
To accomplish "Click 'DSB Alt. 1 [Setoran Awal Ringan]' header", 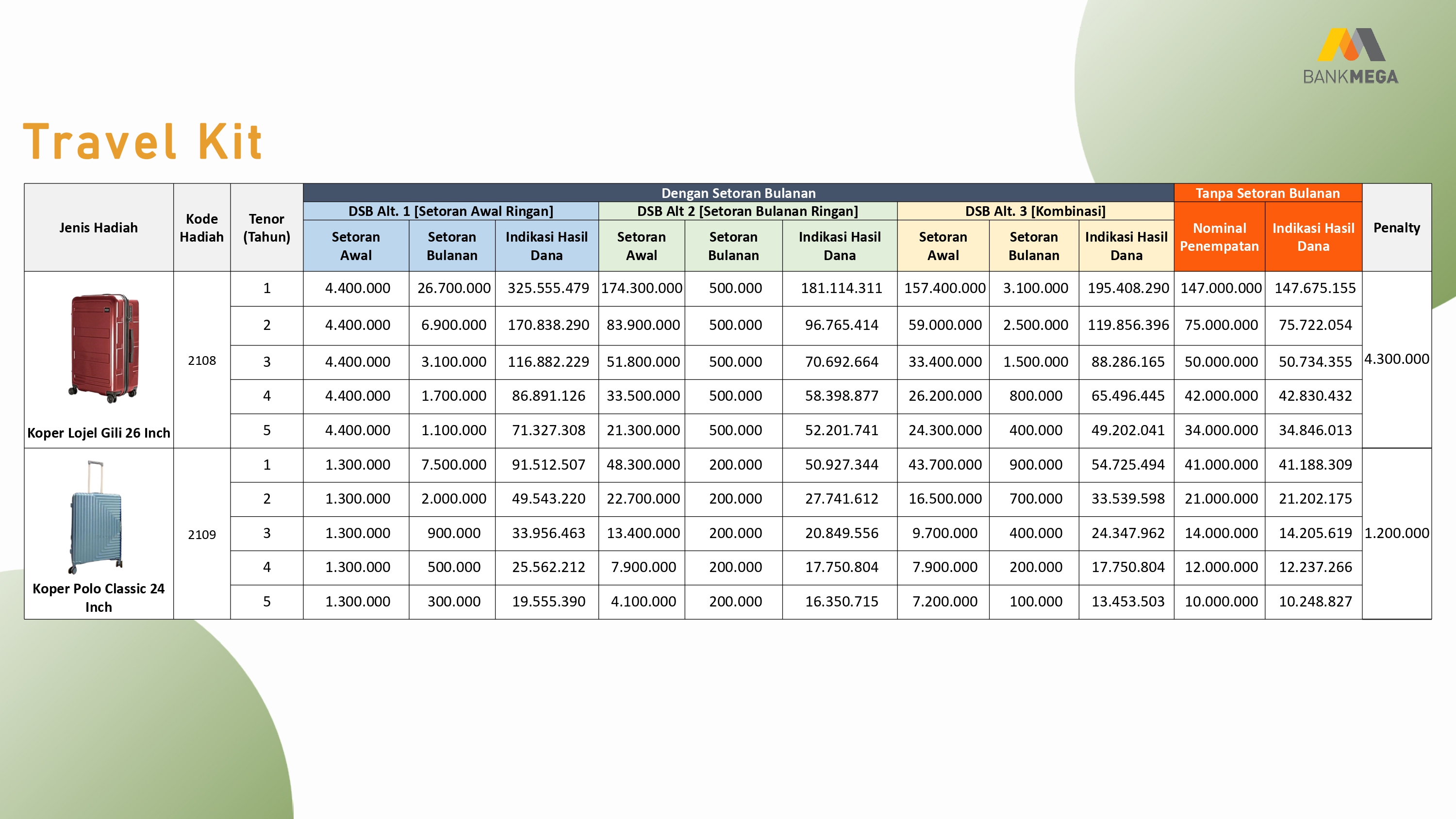I will [450, 211].
